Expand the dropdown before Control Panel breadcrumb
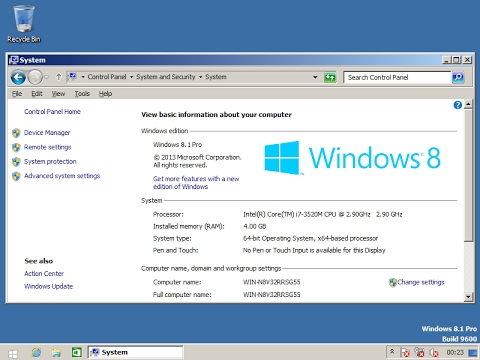The height and width of the screenshot is (360, 480). click(83, 77)
